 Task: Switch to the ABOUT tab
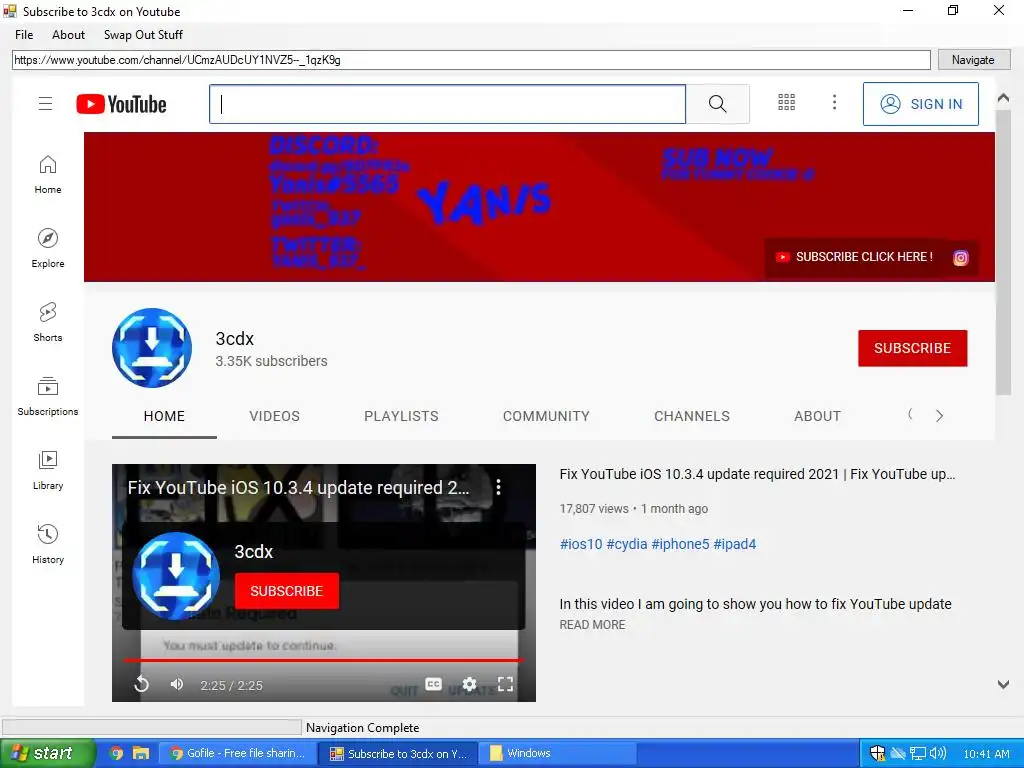click(x=817, y=416)
